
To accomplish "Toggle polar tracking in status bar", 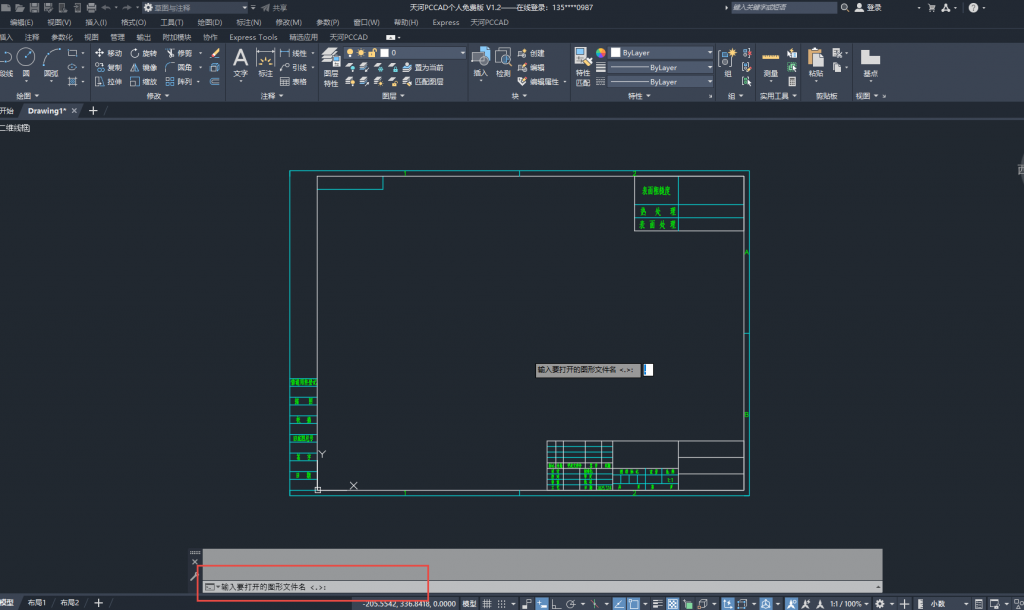I will [x=571, y=604].
